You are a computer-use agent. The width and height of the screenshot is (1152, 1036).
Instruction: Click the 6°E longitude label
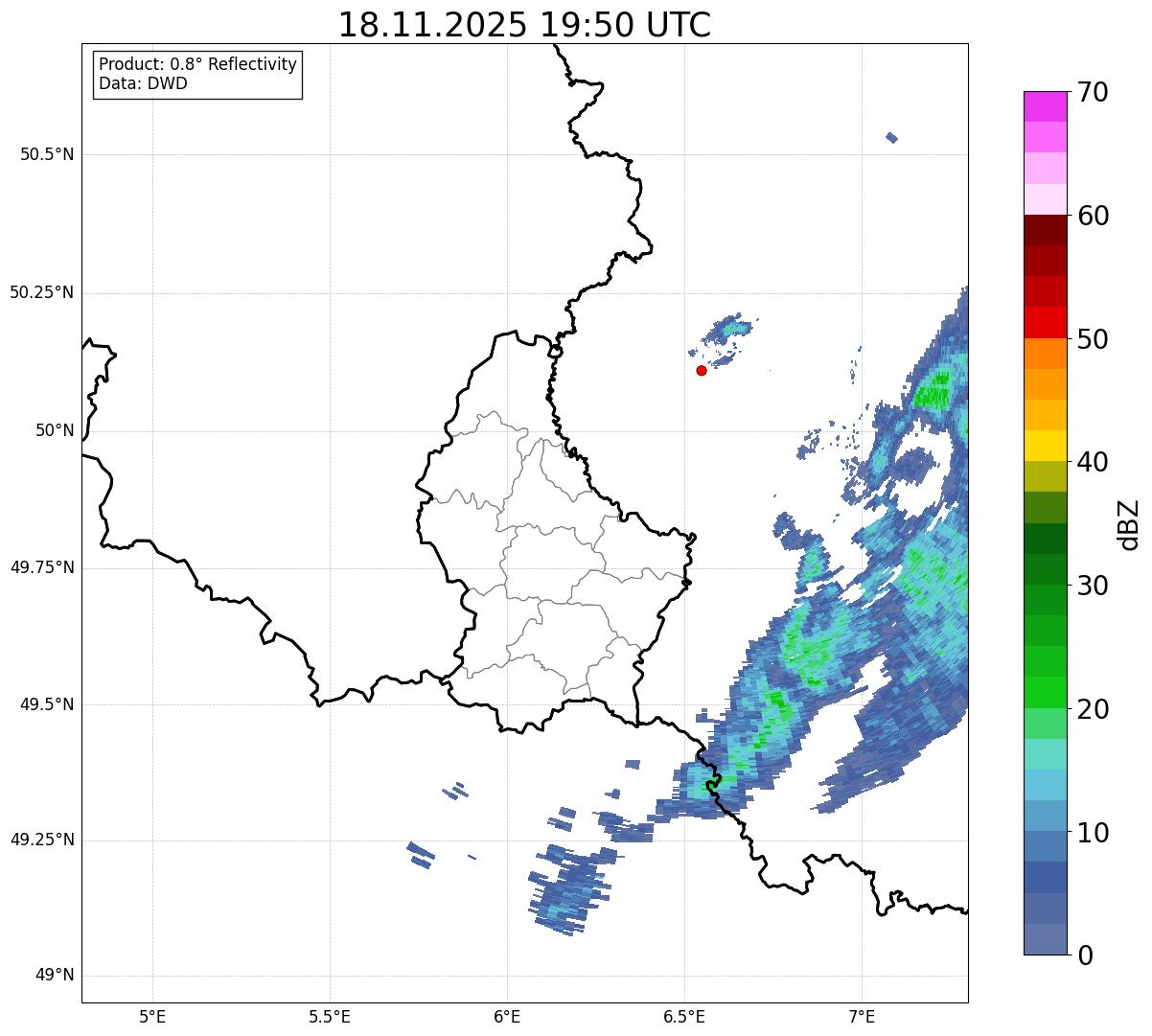[x=507, y=1016]
